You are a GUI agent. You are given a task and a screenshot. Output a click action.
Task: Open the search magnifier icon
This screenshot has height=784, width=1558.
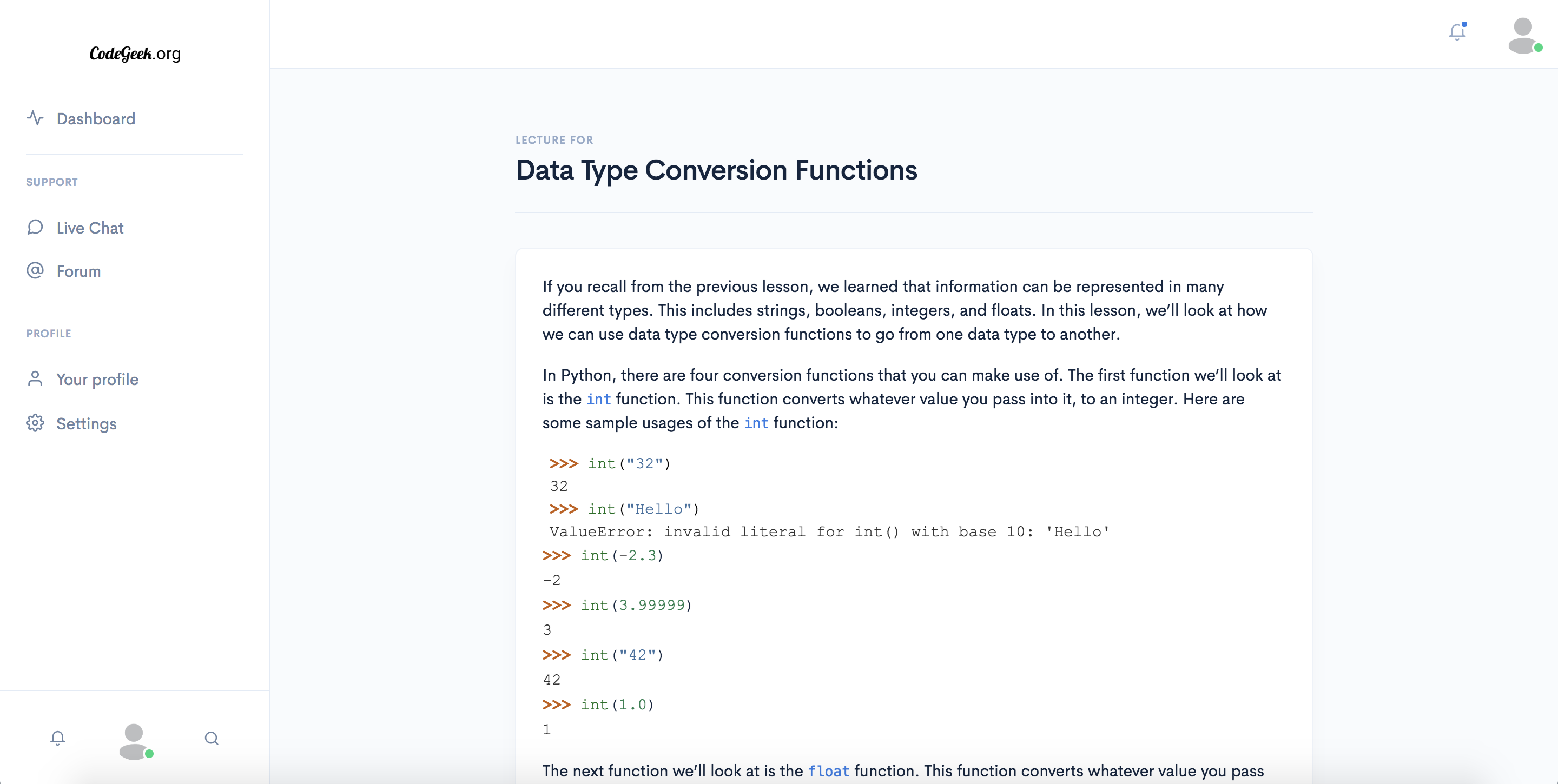coord(212,739)
